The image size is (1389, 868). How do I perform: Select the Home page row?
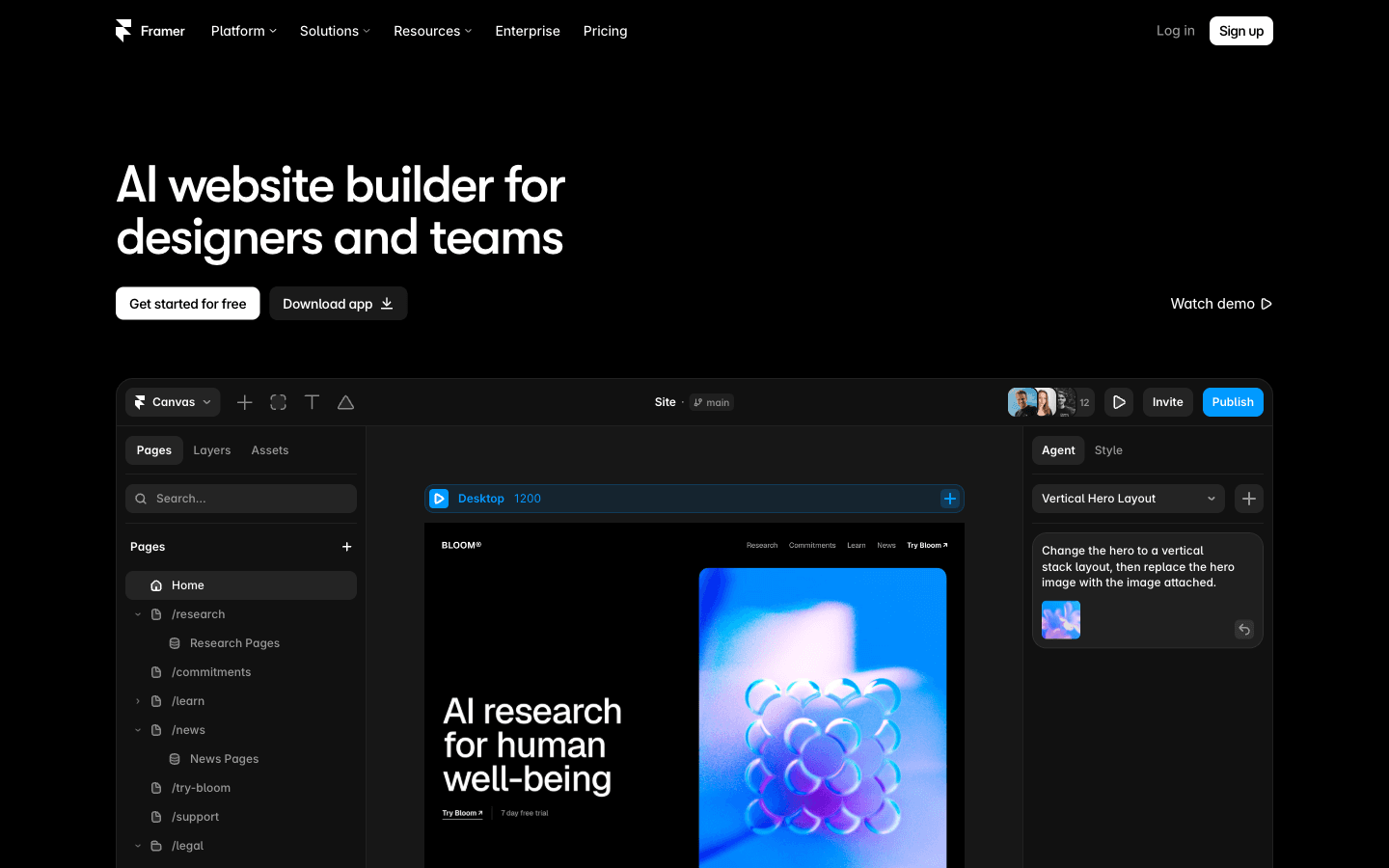pos(241,585)
